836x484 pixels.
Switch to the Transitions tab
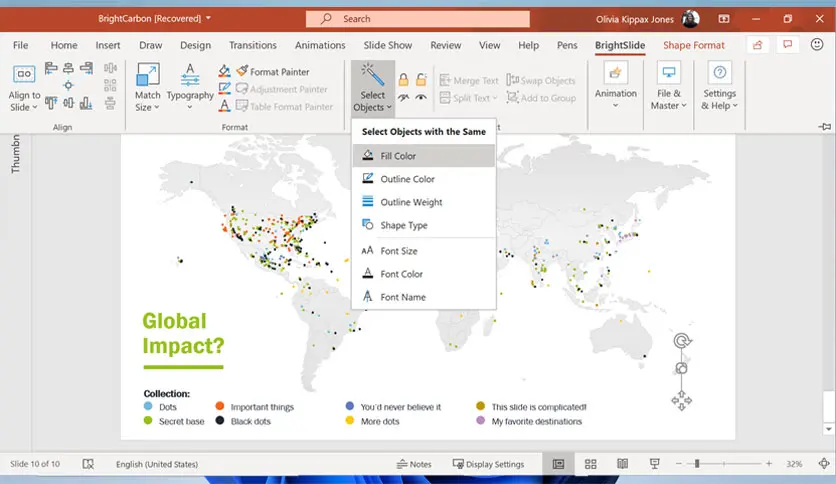253,45
